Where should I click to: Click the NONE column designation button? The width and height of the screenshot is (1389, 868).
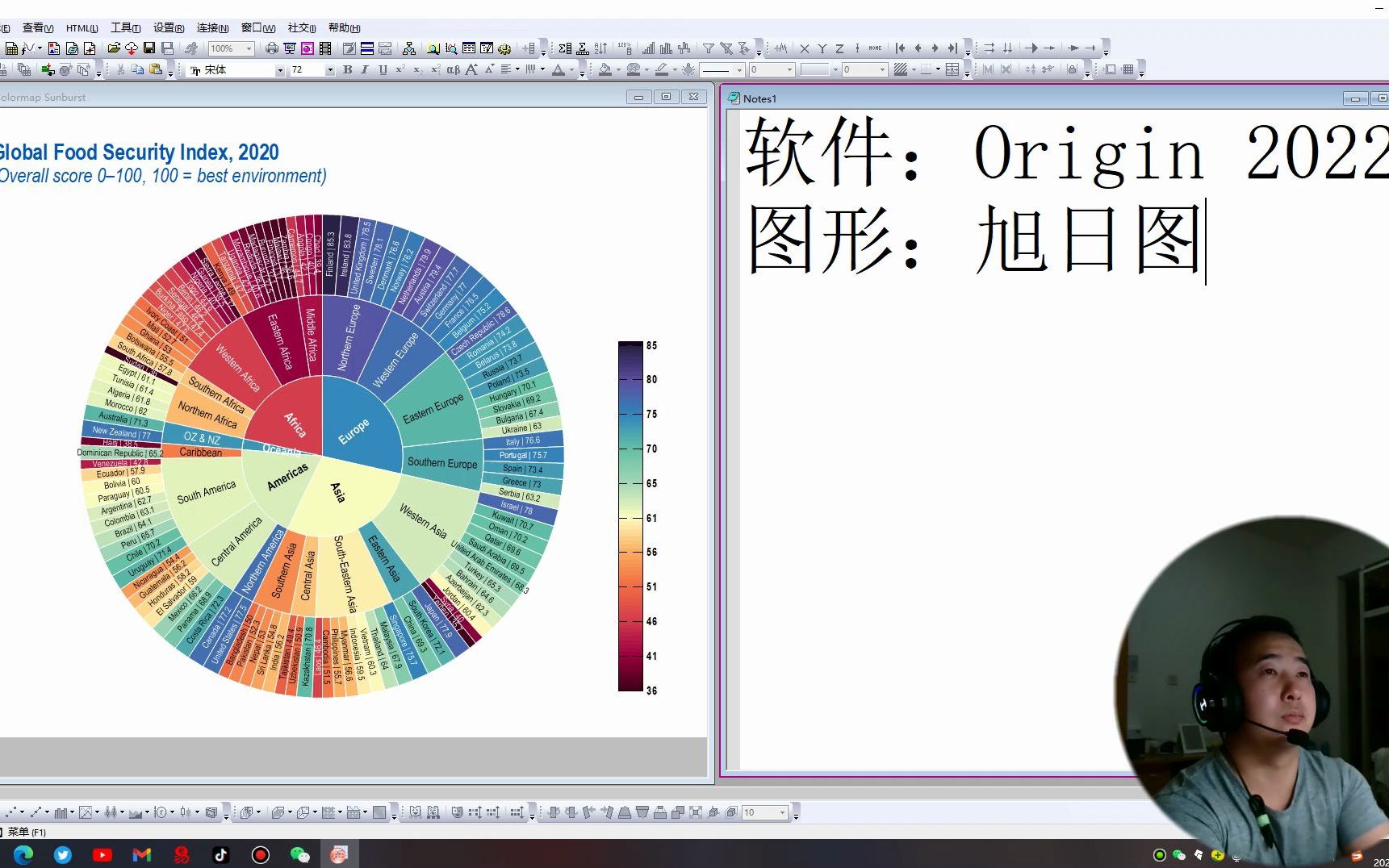tap(875, 49)
